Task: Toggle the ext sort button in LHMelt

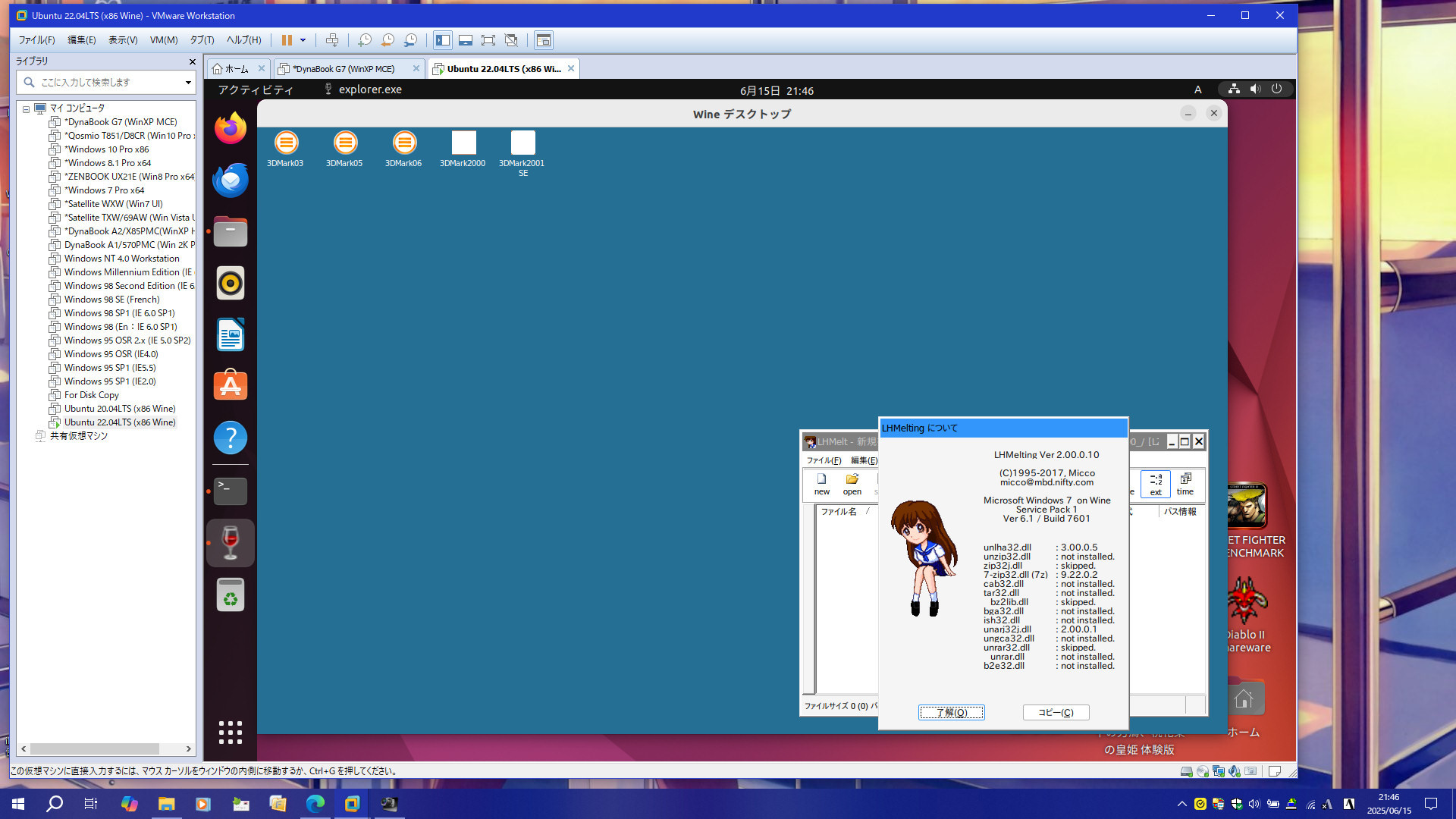Action: [1155, 484]
